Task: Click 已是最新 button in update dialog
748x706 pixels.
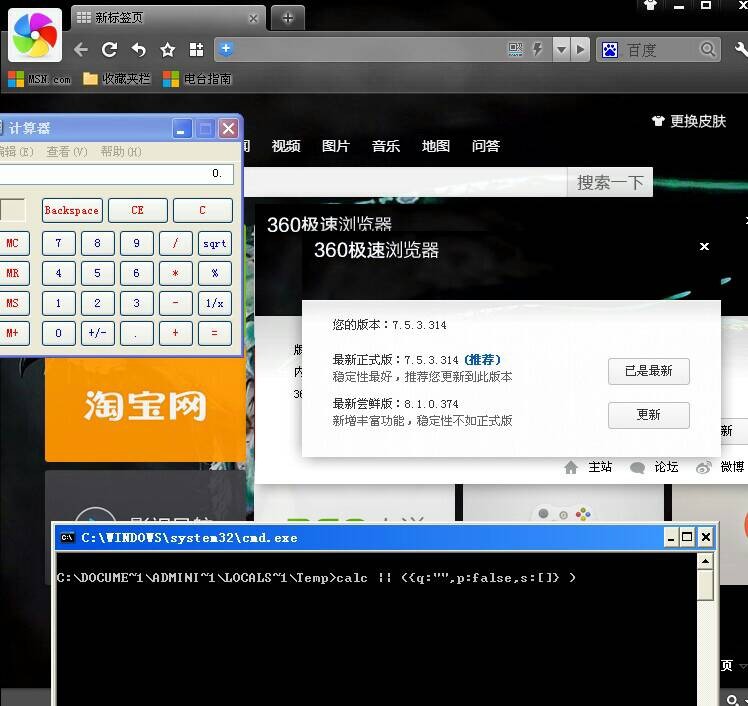Action: (x=648, y=371)
